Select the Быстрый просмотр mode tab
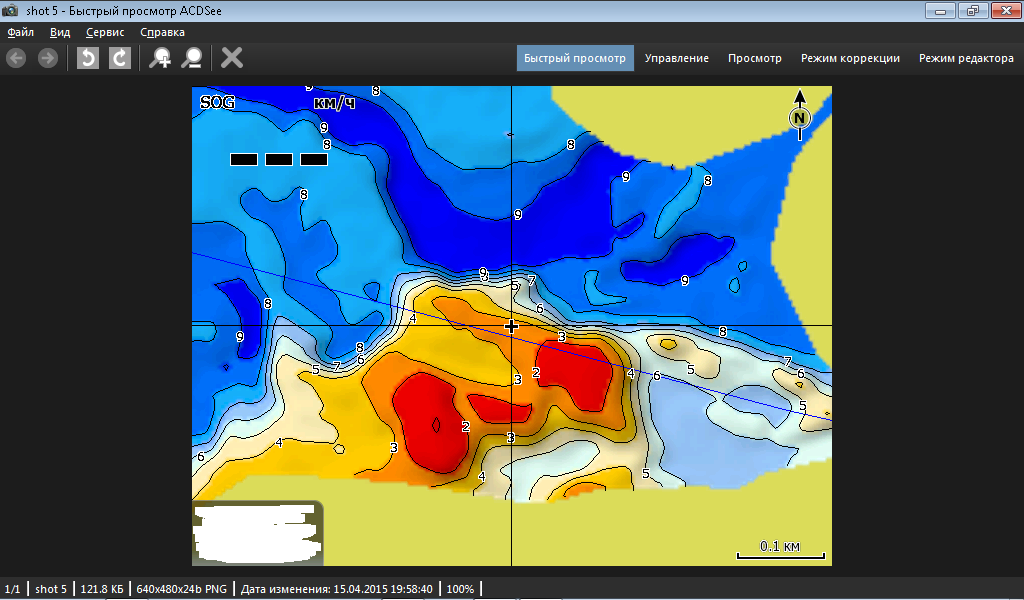The image size is (1024, 600). pyautogui.click(x=575, y=58)
